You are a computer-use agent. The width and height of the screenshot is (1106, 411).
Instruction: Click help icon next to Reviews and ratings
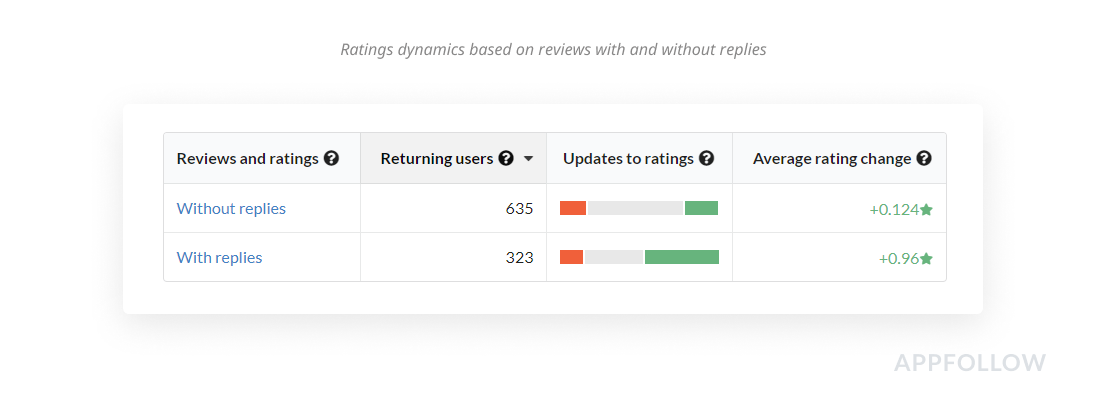click(x=331, y=158)
